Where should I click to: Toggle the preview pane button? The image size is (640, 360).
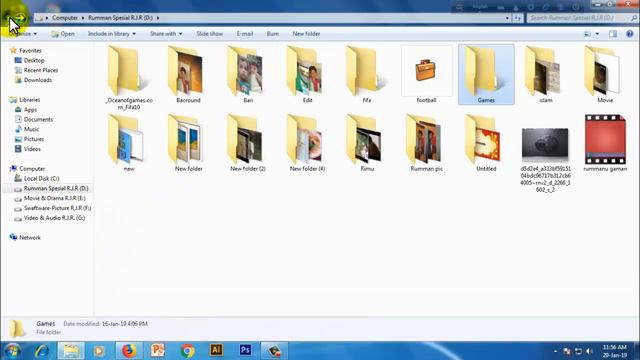613,34
